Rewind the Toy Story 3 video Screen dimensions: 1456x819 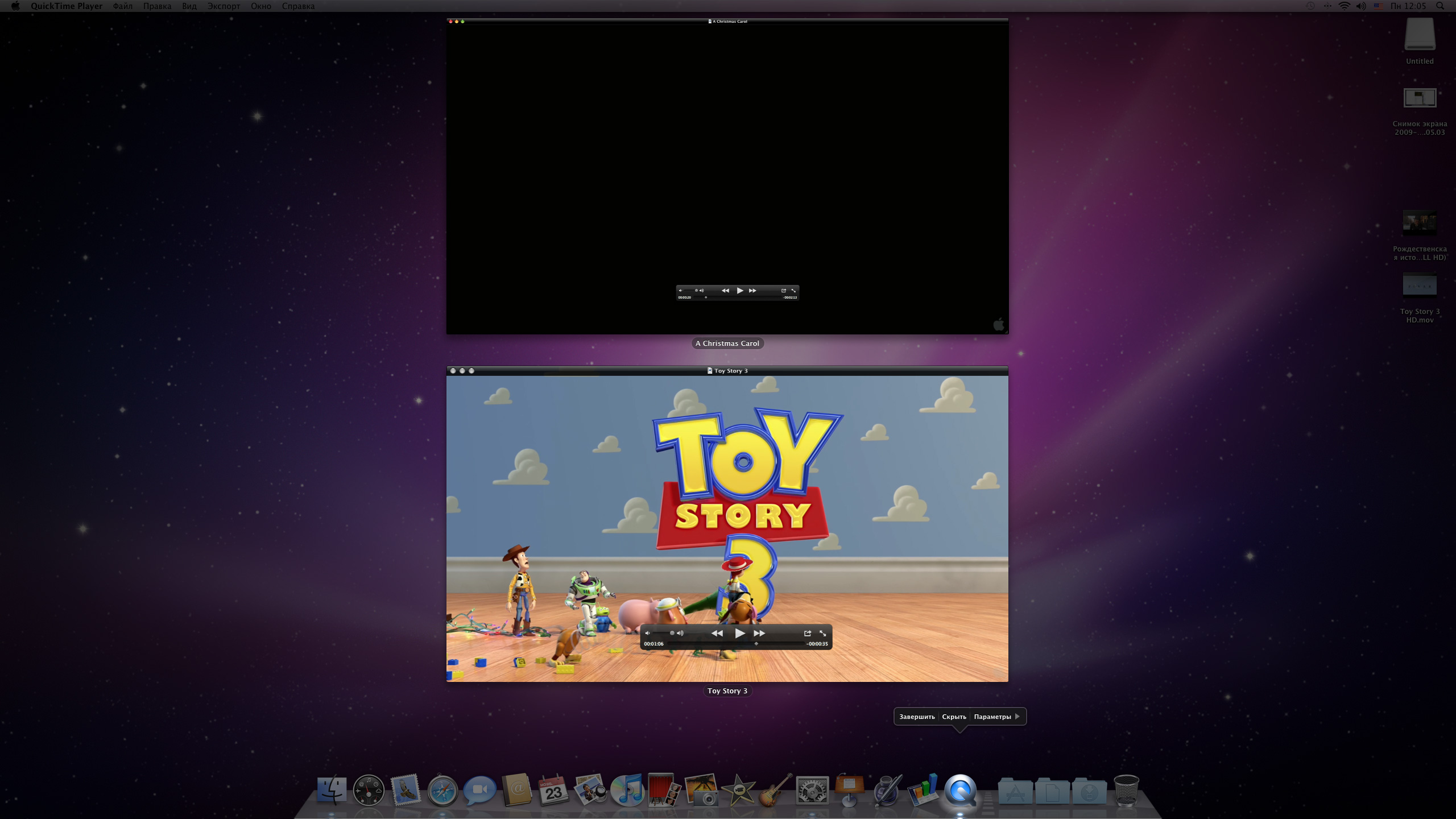tap(717, 633)
